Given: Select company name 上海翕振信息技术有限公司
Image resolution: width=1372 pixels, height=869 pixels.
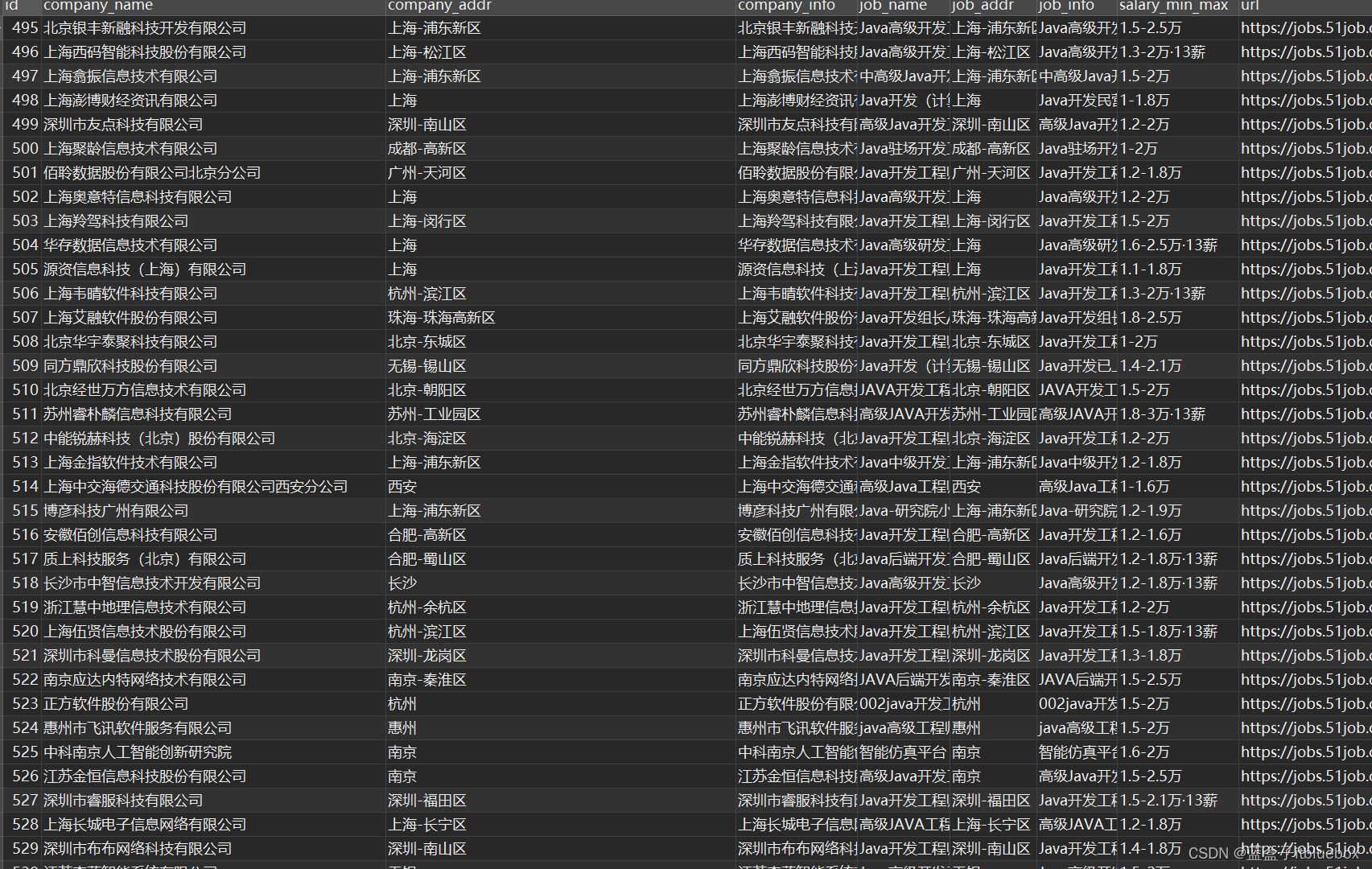Looking at the screenshot, I should (x=130, y=76).
